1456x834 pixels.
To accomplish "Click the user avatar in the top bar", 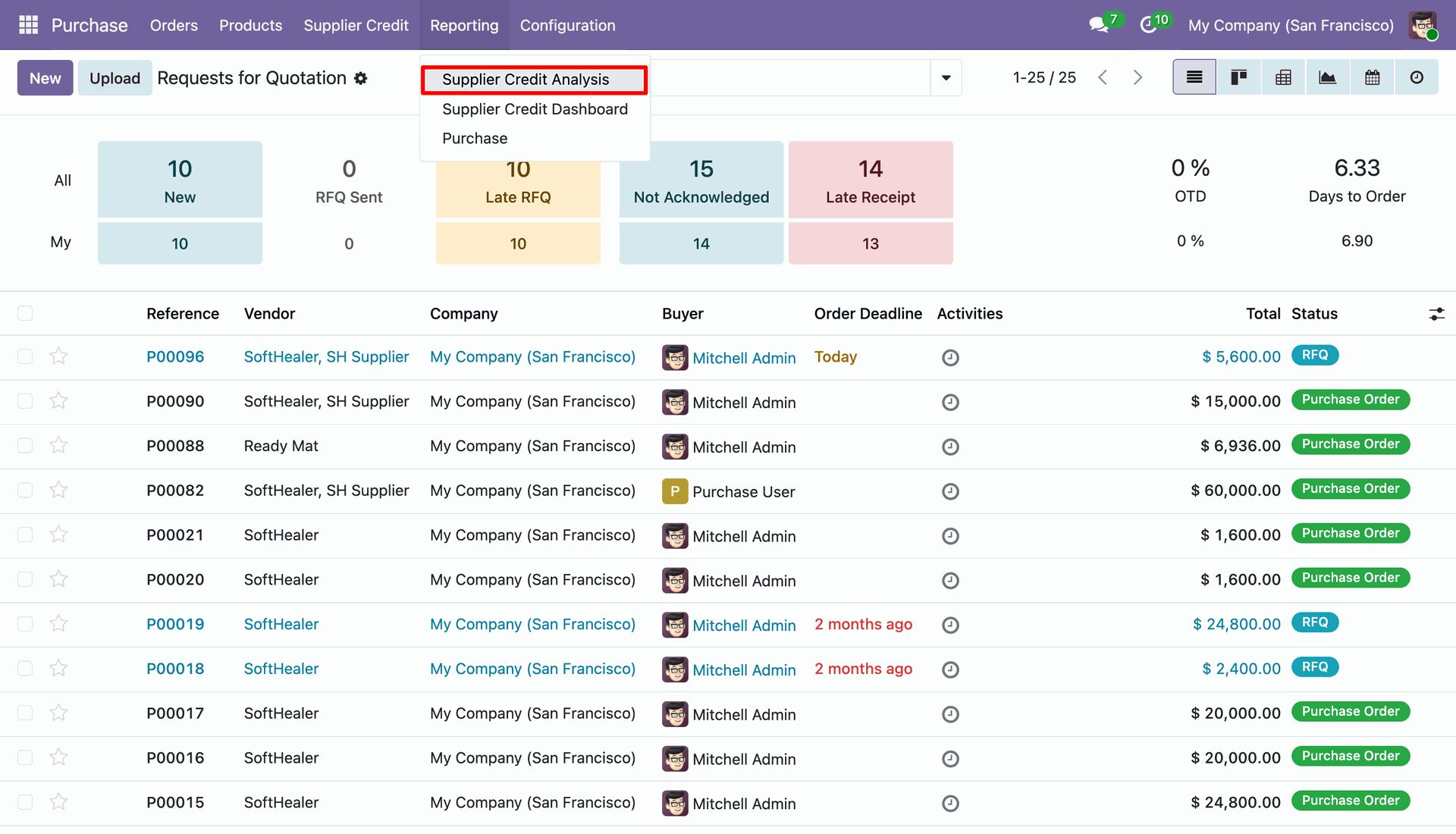I will pos(1423,25).
